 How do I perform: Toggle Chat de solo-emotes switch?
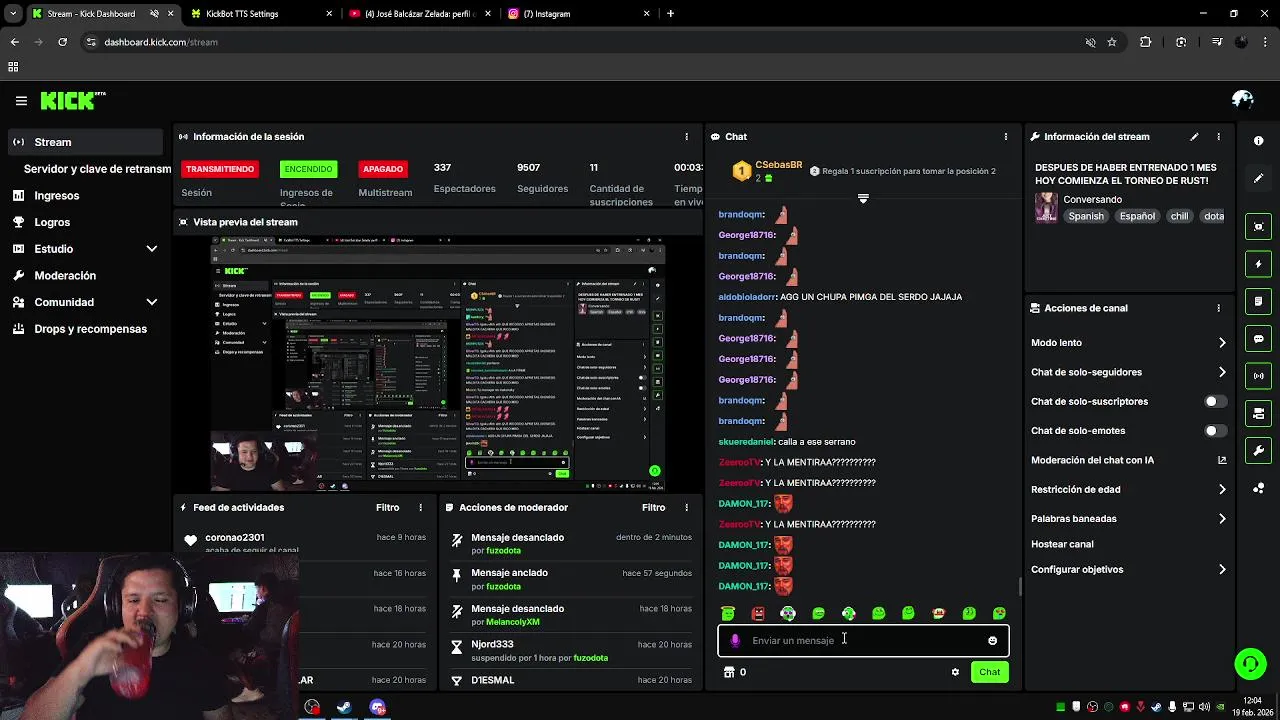click(x=1215, y=431)
